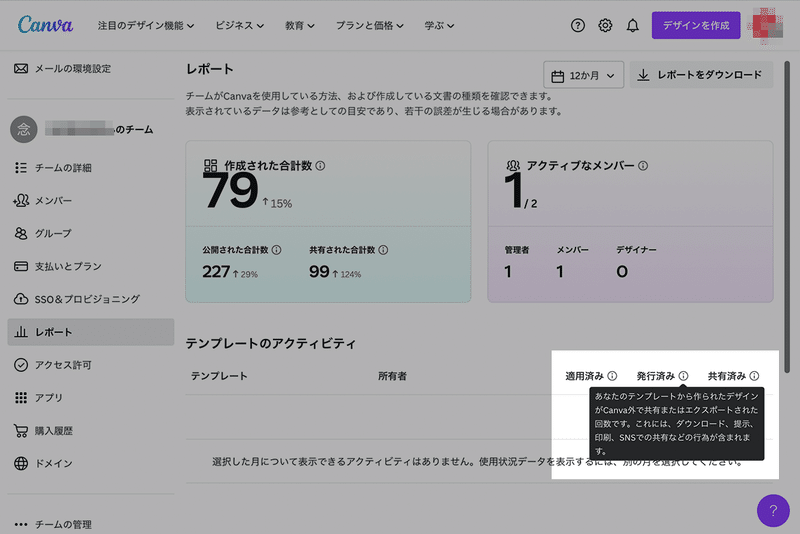Click the デザインを作成 button
Screen dimensions: 800x534
(696, 25)
